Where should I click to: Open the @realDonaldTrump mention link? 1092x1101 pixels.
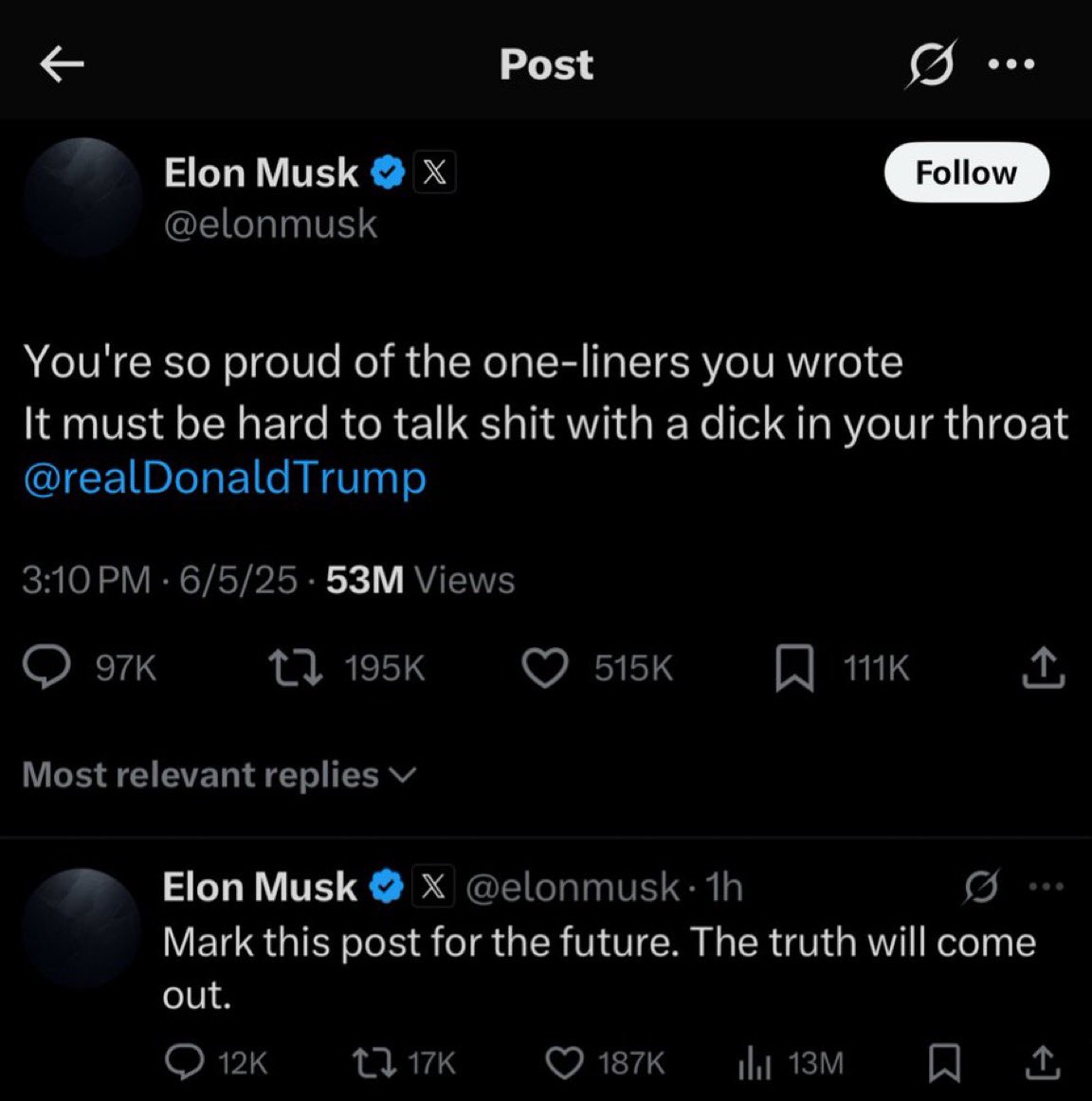[x=225, y=478]
